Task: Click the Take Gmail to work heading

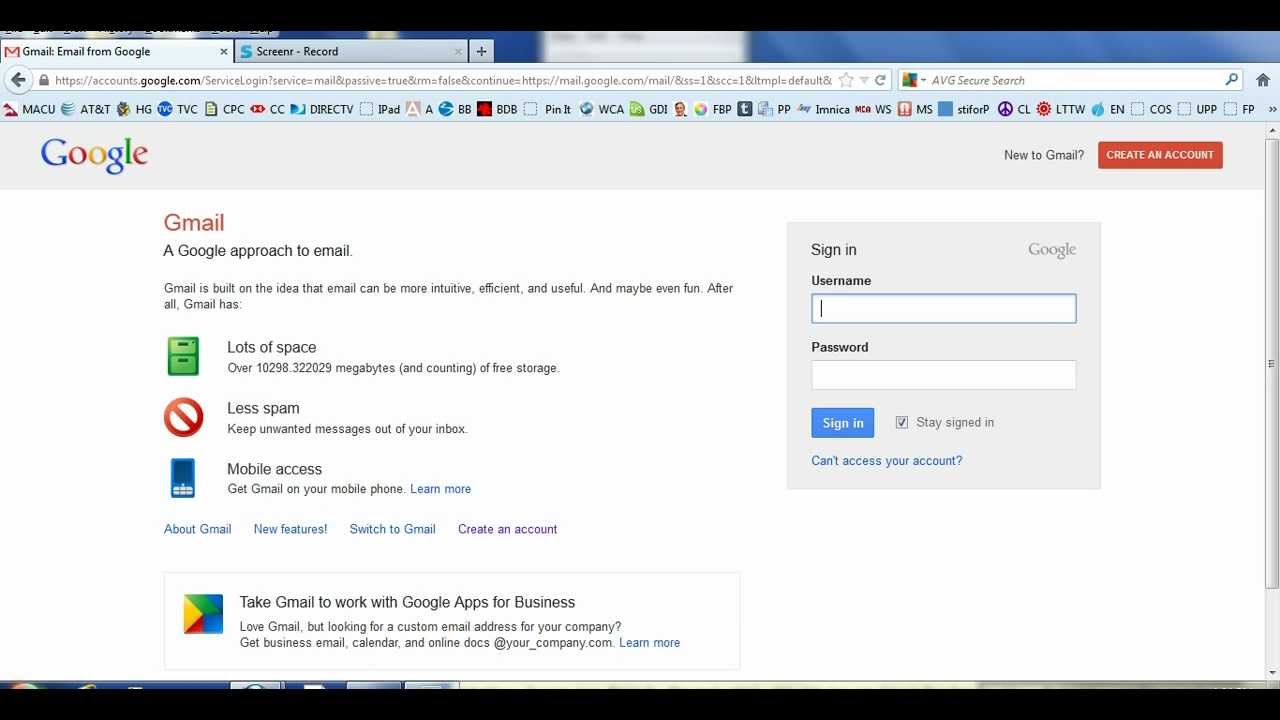Action: coord(407,602)
